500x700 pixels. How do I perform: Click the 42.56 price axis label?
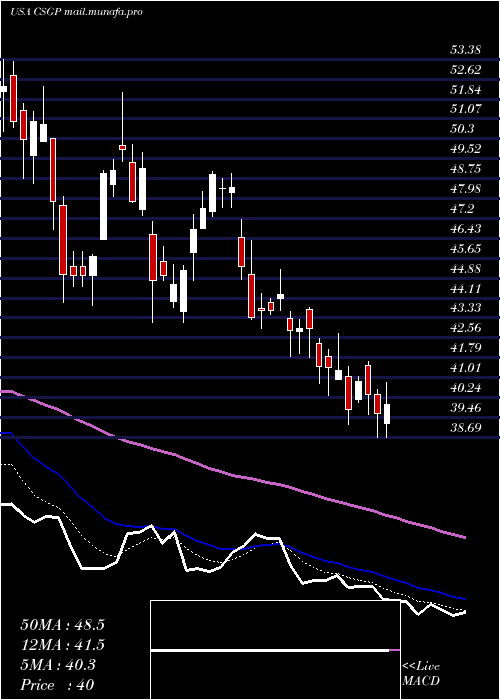466,328
